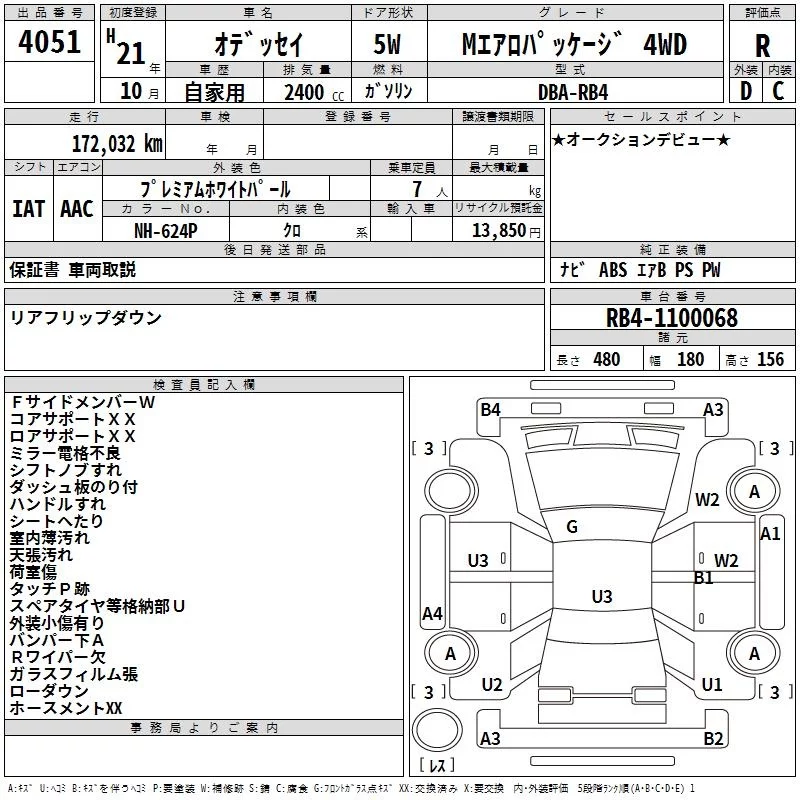800x800 pixels.
Task: Click inspector note ミラー電格不良
Action: click(x=65, y=453)
